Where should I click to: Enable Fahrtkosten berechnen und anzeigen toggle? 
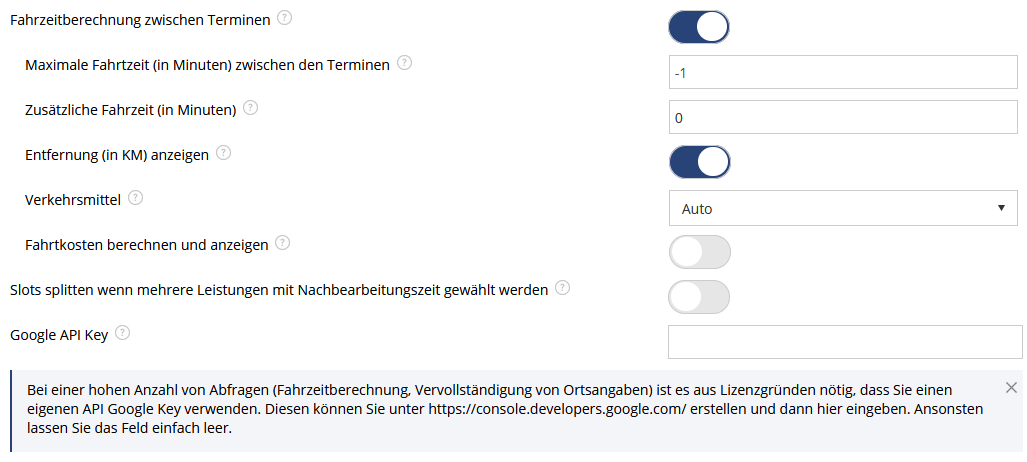tap(700, 252)
